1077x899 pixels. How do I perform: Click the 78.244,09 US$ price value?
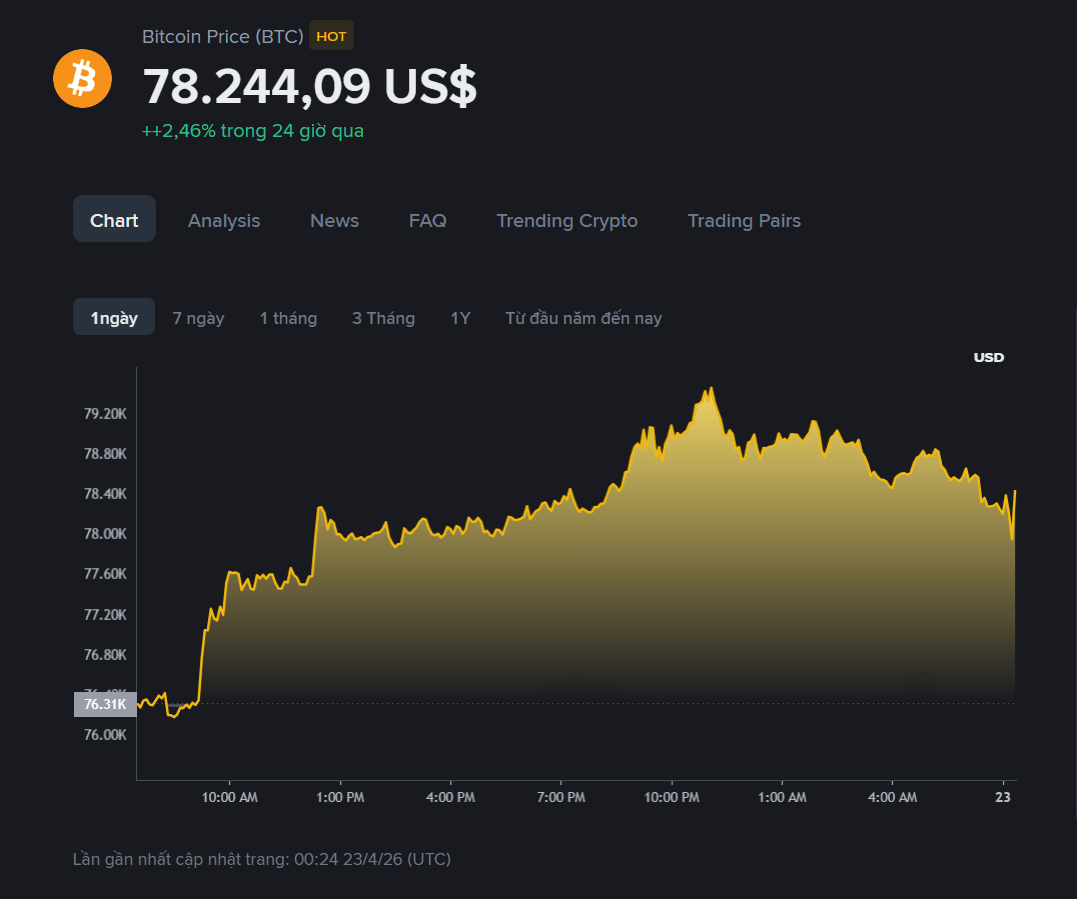[x=309, y=86]
